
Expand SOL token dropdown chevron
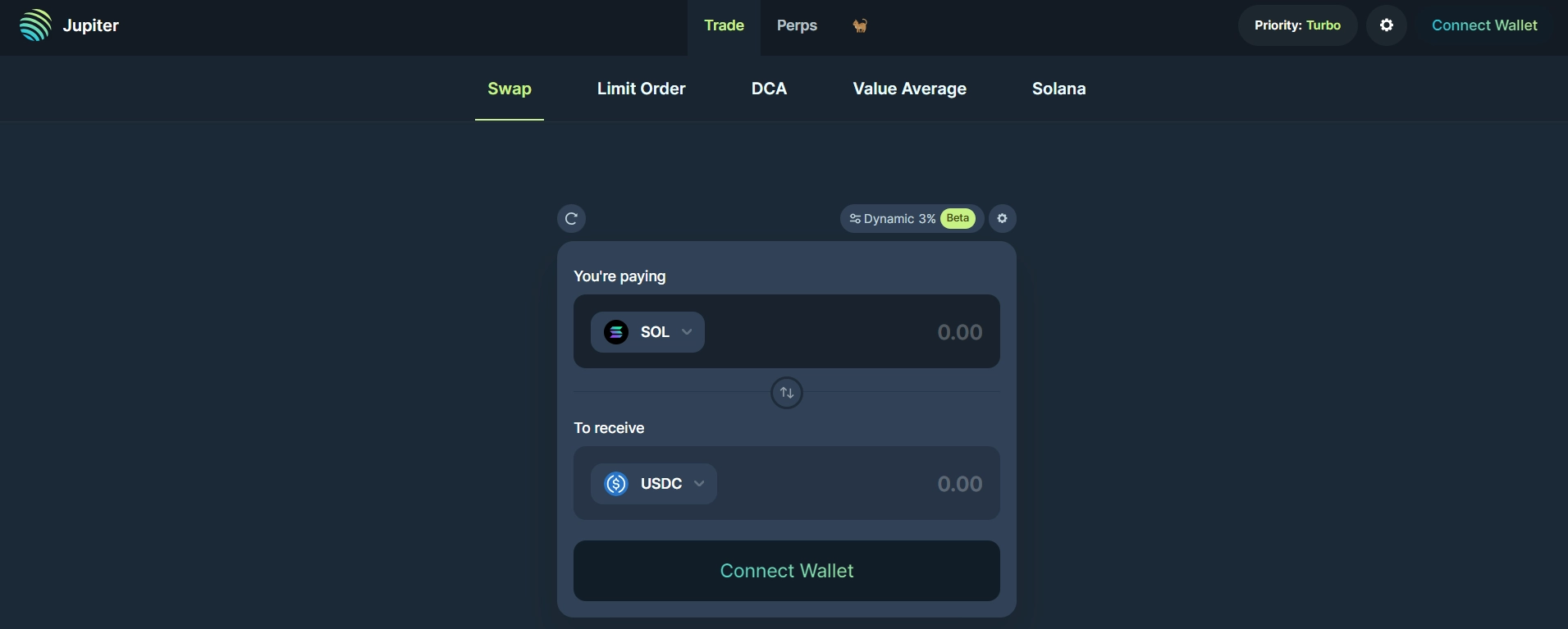pos(687,332)
